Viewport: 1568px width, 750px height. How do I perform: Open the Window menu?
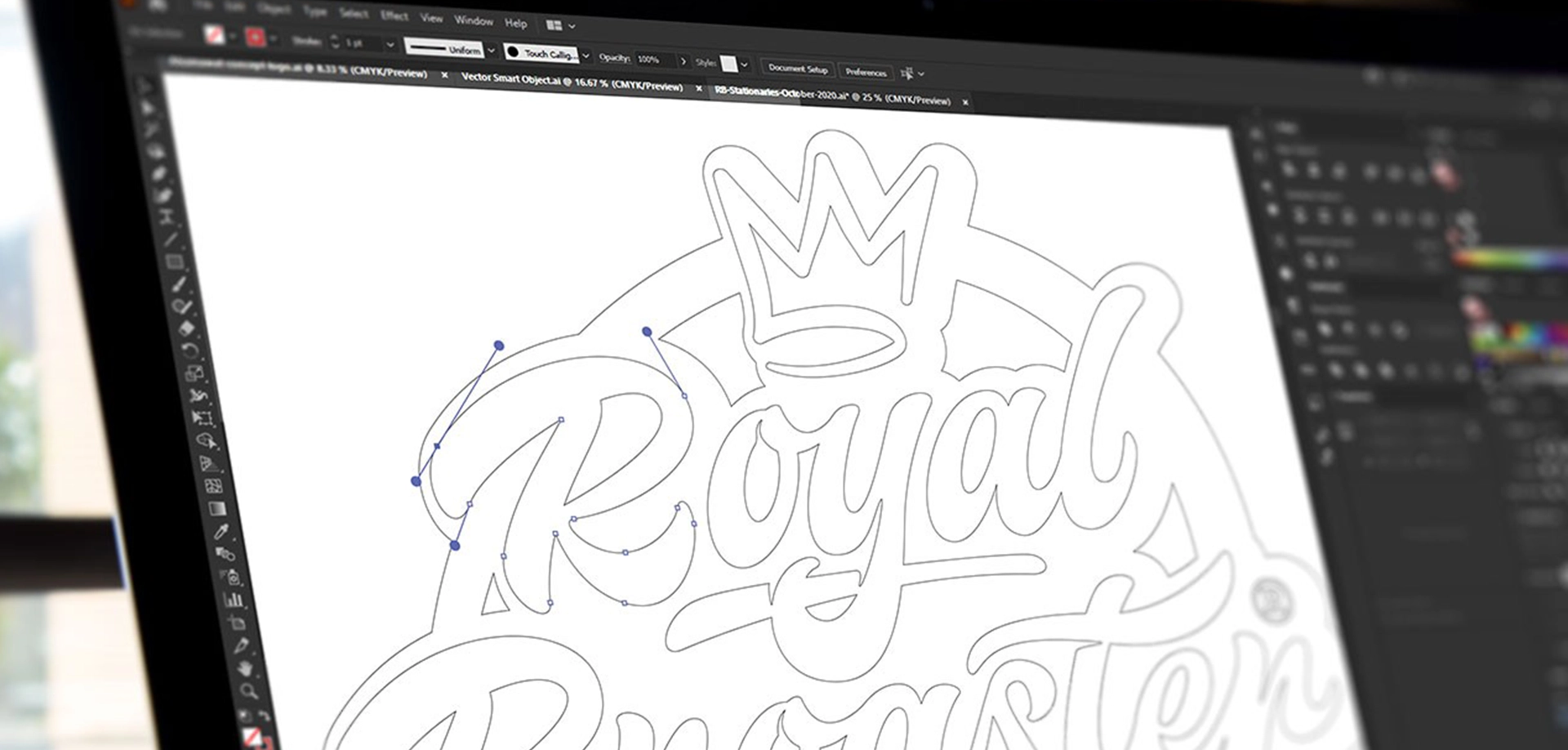[474, 20]
